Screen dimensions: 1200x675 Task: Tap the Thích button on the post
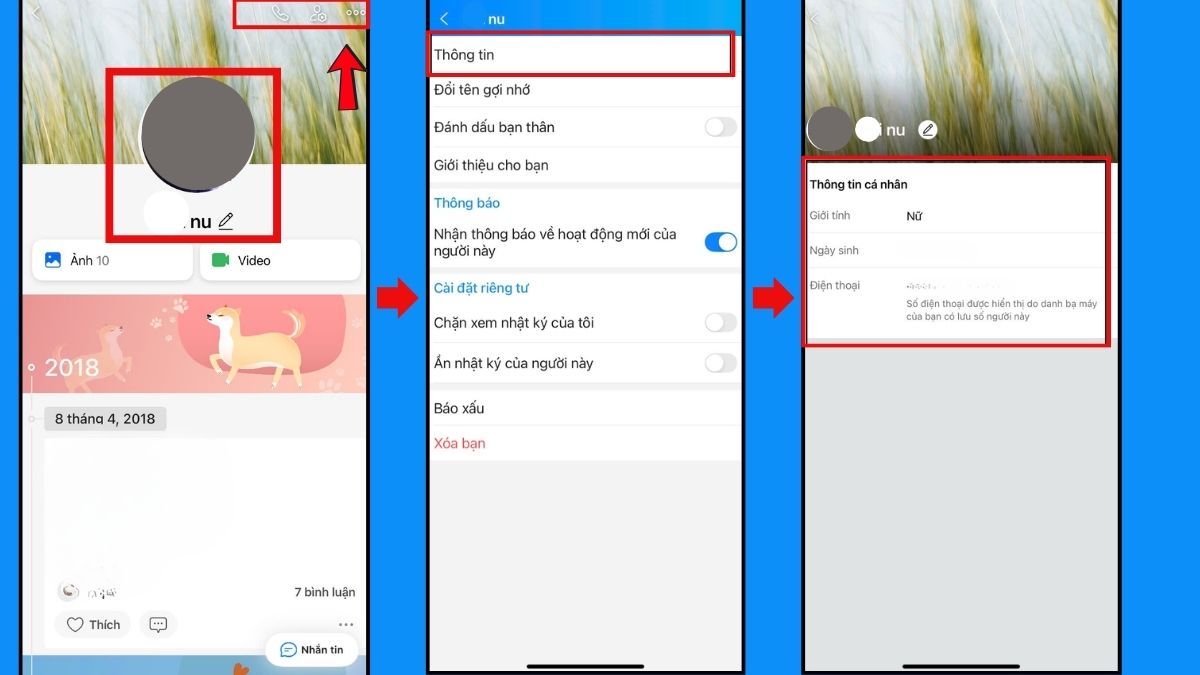(92, 624)
